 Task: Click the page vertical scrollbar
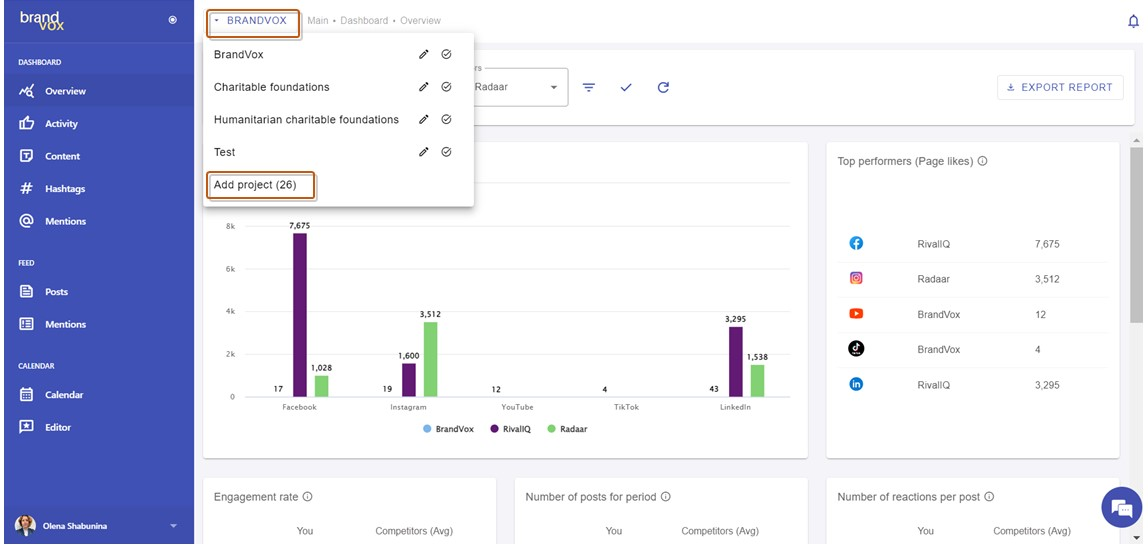pyautogui.click(x=1136, y=234)
